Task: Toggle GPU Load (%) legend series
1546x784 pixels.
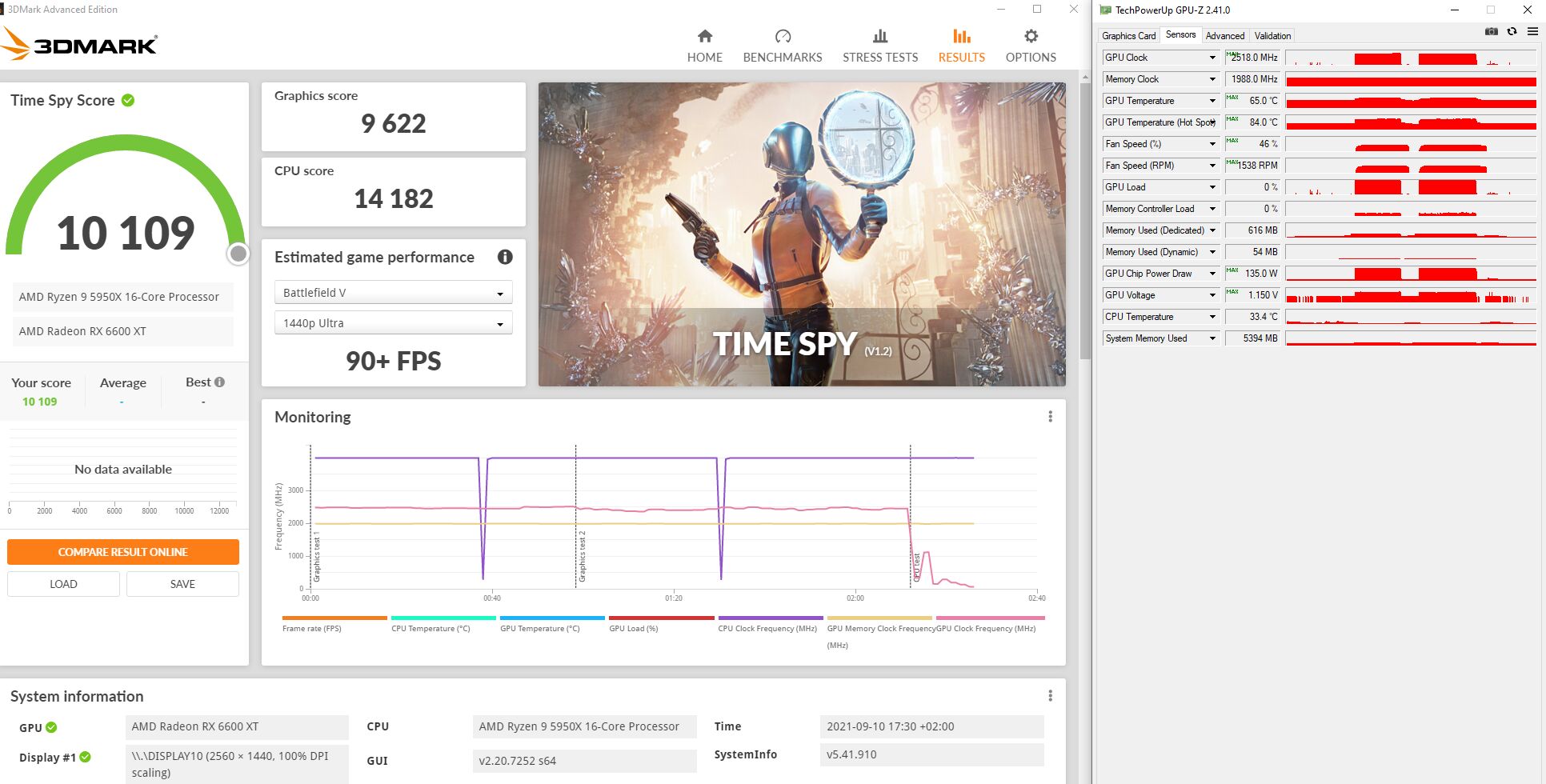Action: [x=661, y=624]
